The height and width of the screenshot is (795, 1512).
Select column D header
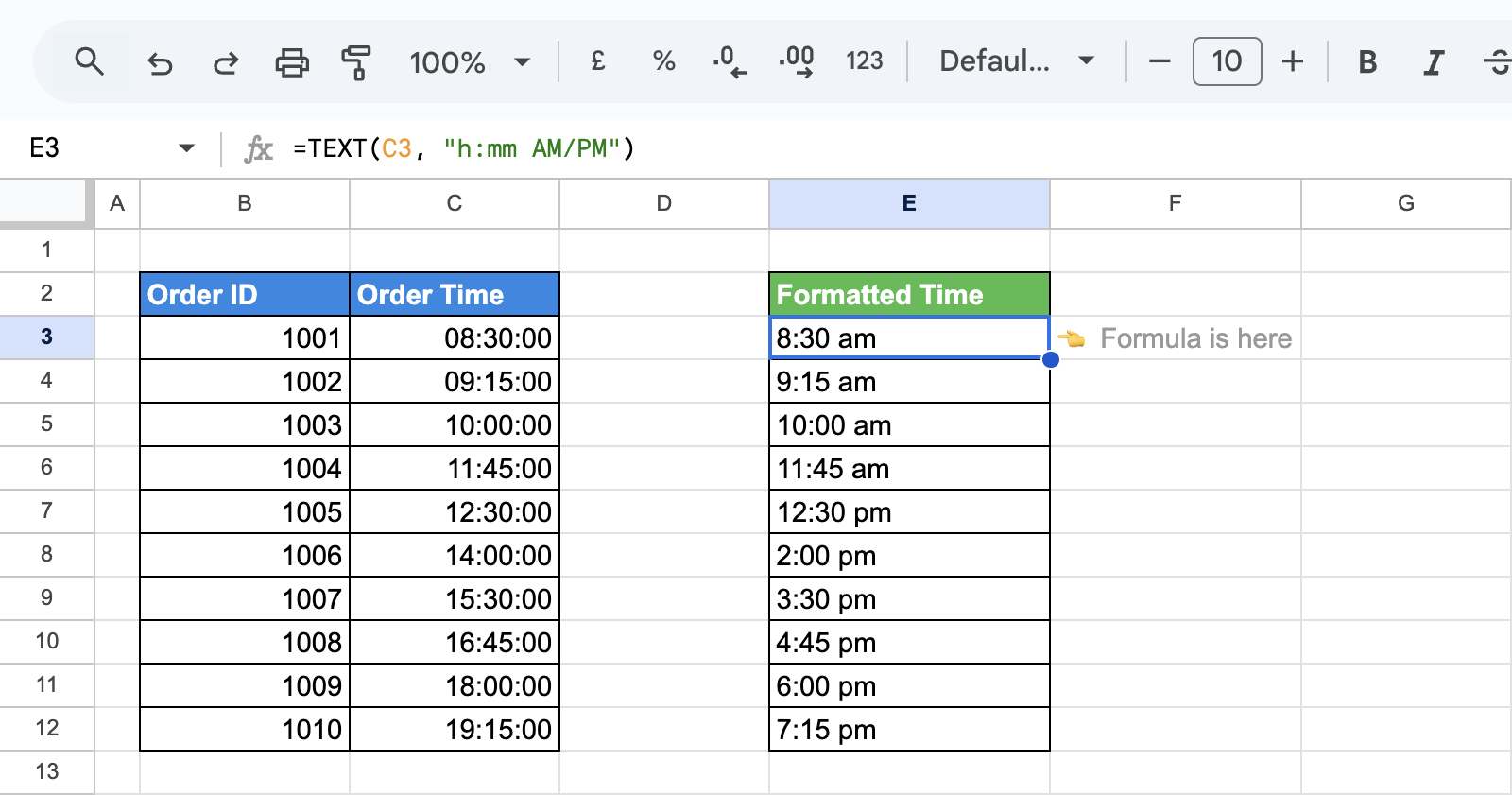click(x=664, y=203)
